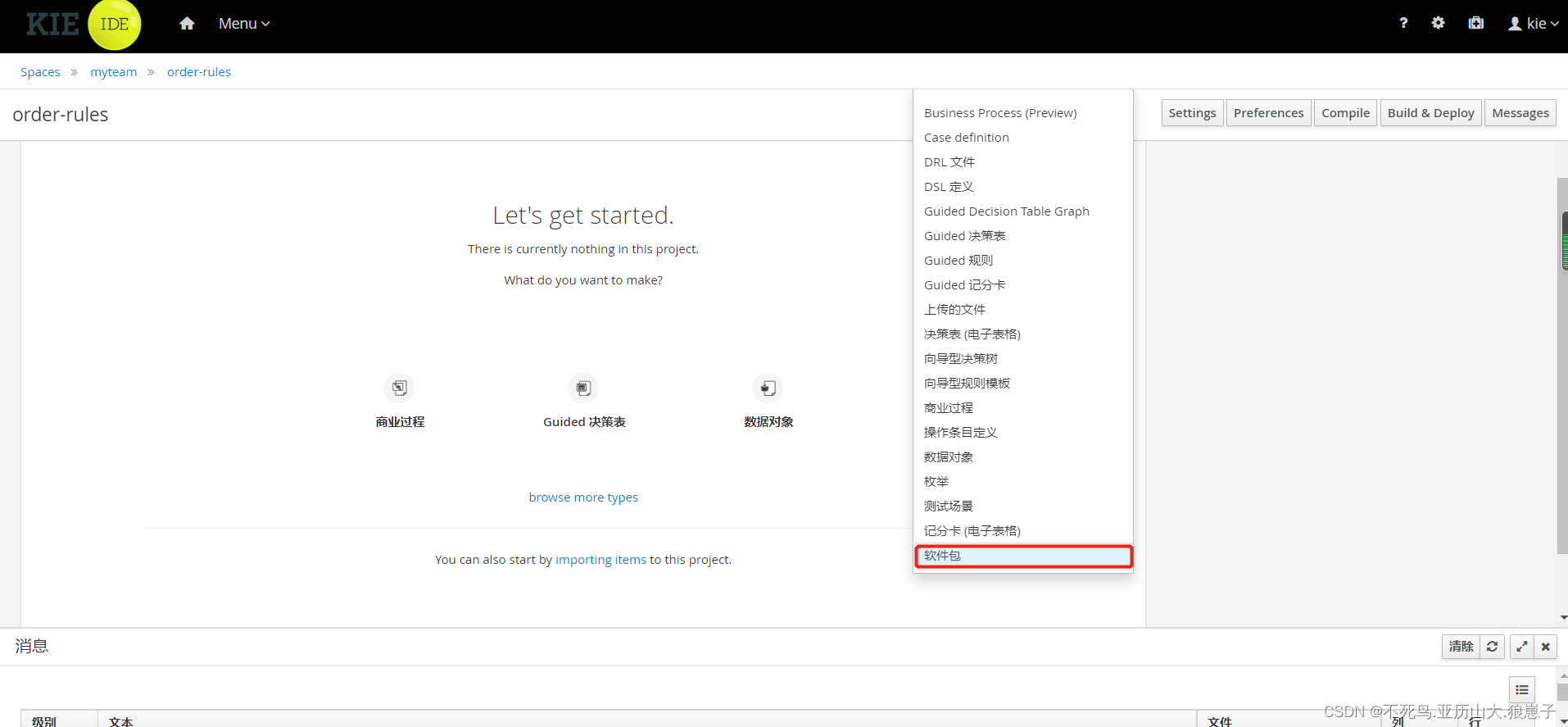Click the Guided 决策表 asset icon
The height and width of the screenshot is (727, 1568).
click(x=583, y=388)
